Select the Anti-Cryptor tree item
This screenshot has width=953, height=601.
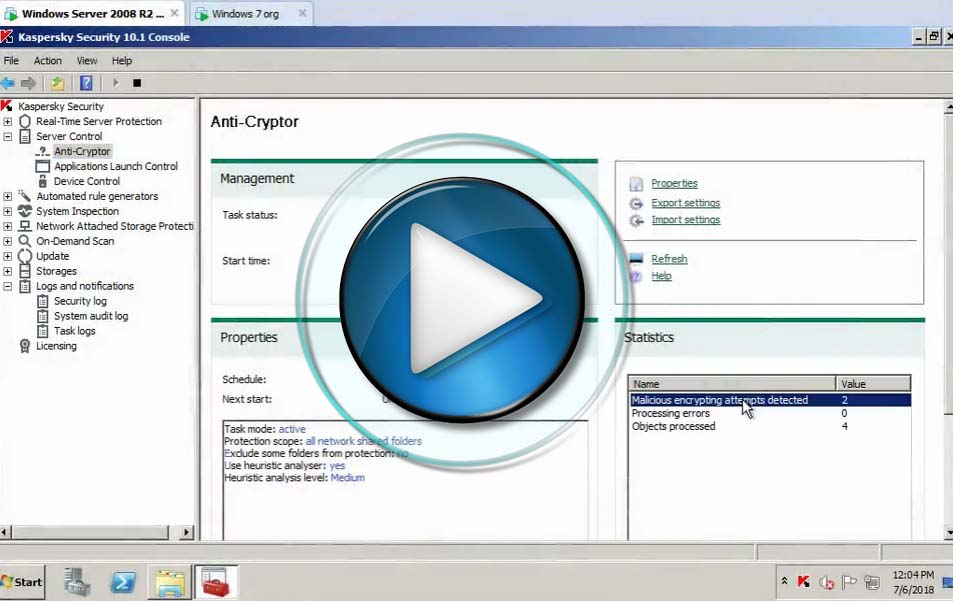[82, 151]
